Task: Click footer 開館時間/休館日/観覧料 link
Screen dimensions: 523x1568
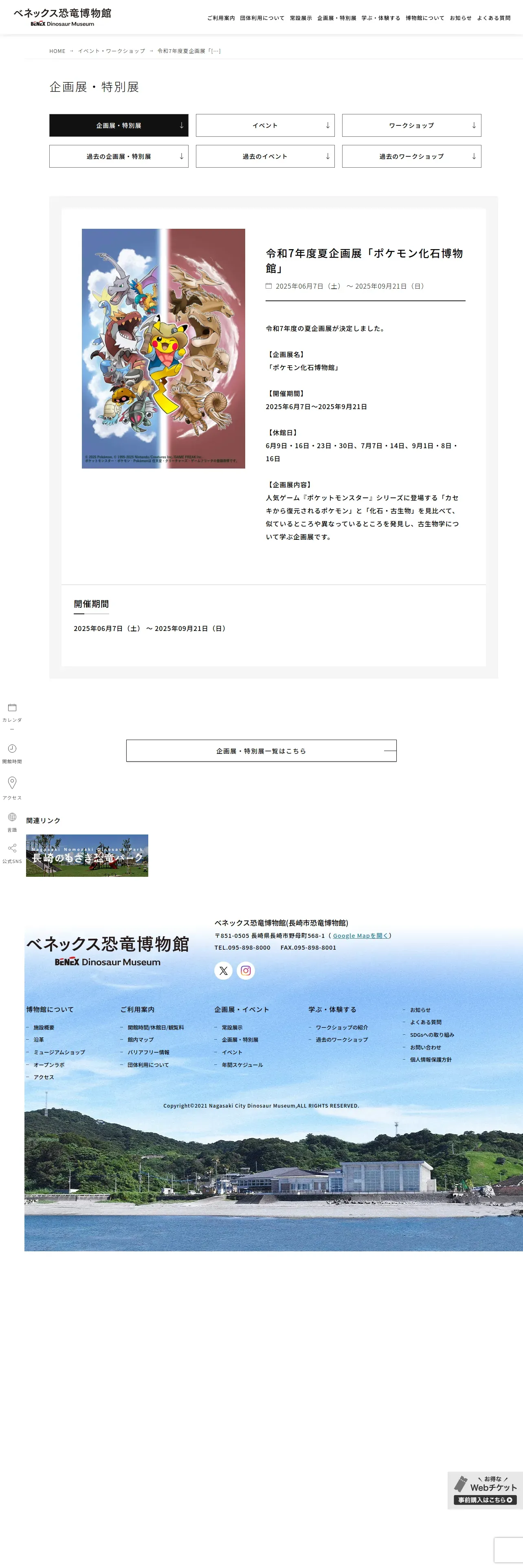Action: (155, 1027)
